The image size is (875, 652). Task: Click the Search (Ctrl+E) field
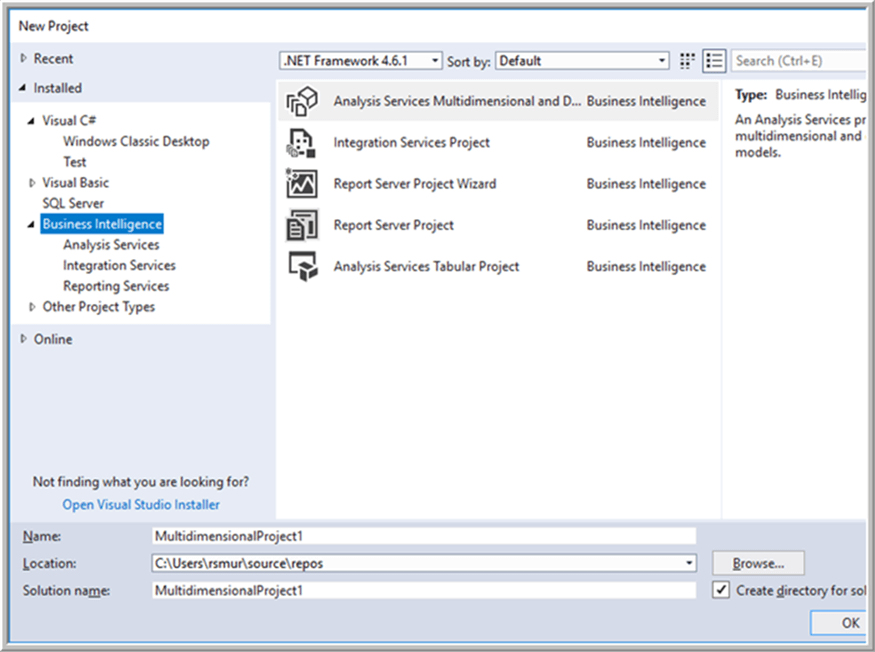[x=799, y=61]
